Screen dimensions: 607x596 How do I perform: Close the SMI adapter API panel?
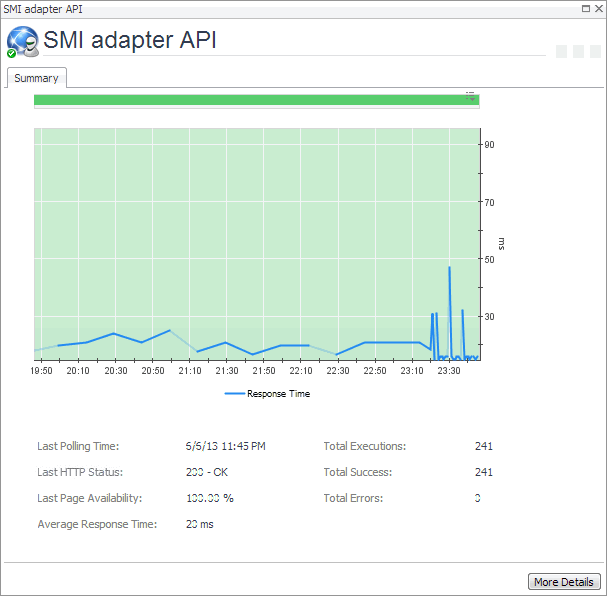pos(598,7)
